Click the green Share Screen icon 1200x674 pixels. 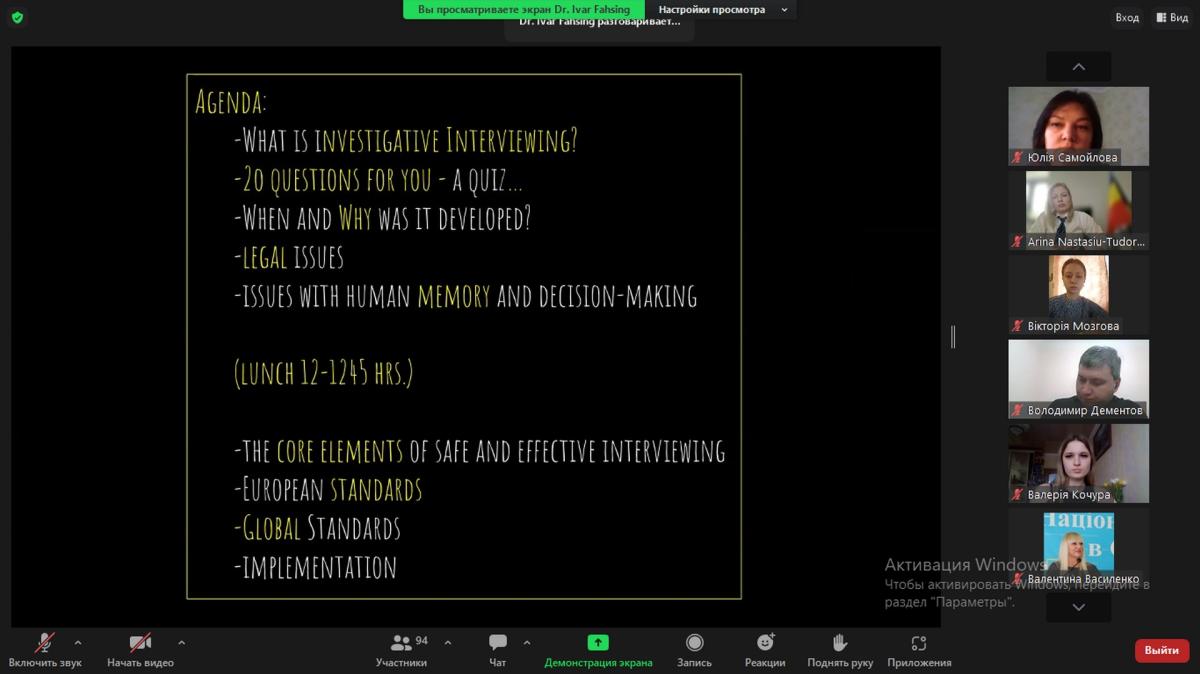(598, 643)
